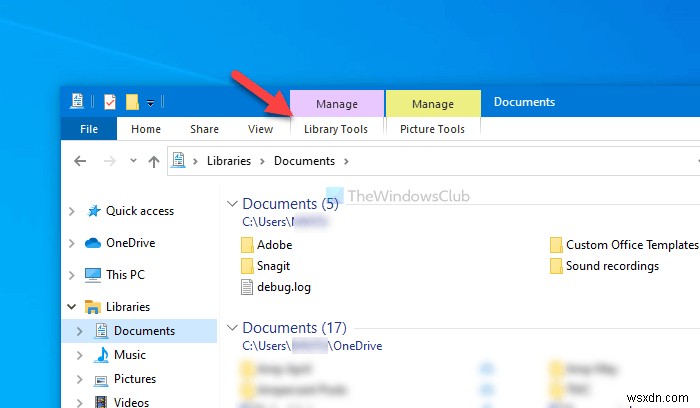Click the OneDrive path under Documents (17)
Viewport: 700px width, 408px height.
312,346
